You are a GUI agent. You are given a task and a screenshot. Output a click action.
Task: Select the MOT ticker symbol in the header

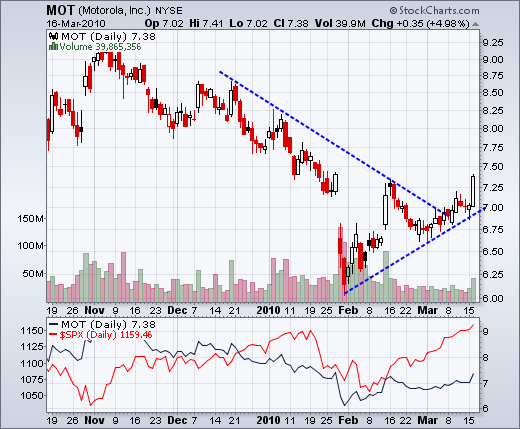point(60,10)
